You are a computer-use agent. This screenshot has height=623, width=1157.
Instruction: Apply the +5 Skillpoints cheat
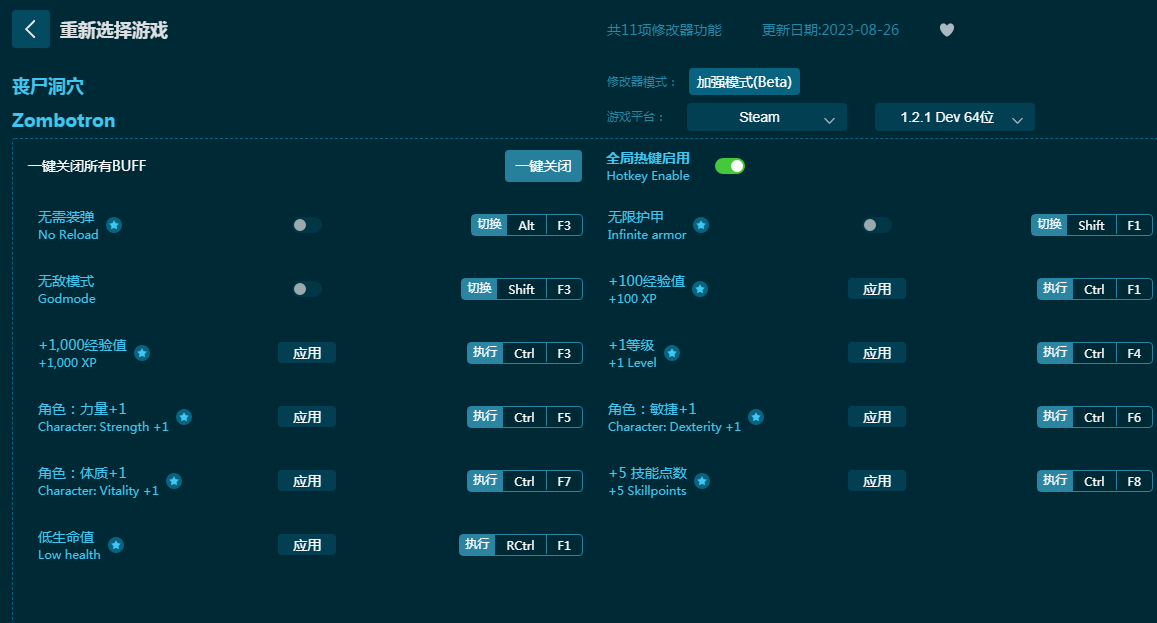coord(877,481)
